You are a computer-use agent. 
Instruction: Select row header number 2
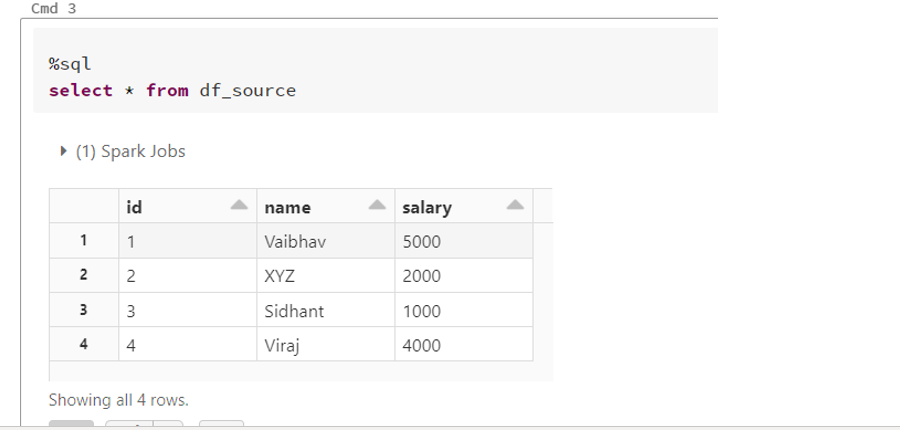point(85,275)
